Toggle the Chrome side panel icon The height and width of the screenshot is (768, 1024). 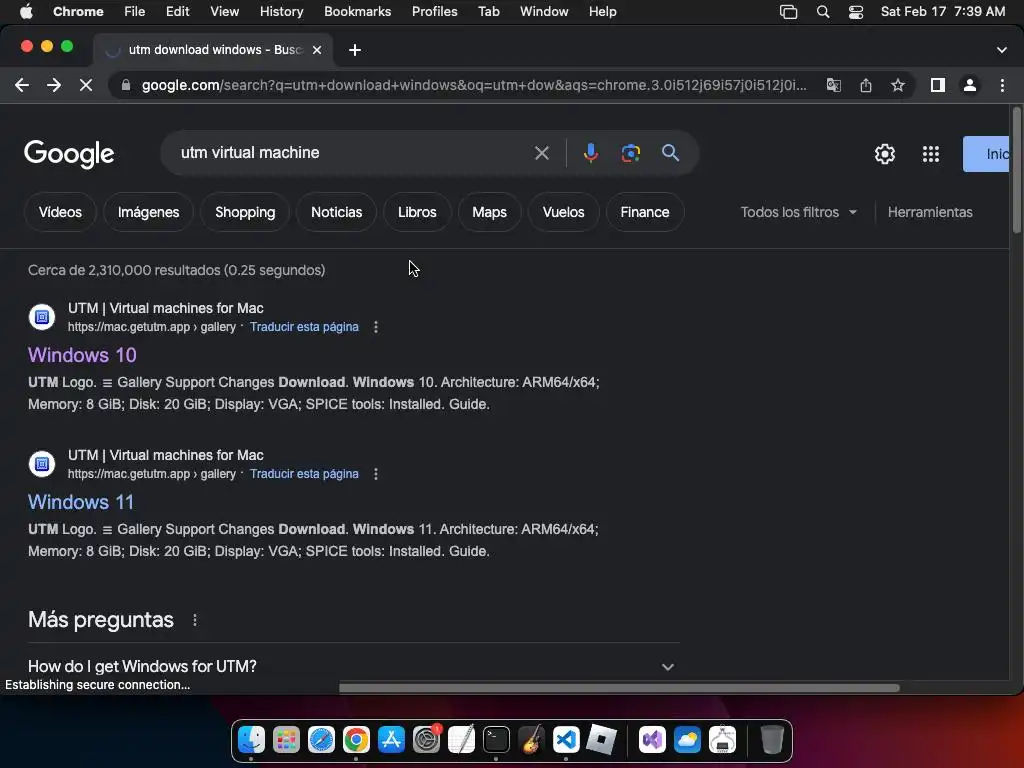point(938,85)
